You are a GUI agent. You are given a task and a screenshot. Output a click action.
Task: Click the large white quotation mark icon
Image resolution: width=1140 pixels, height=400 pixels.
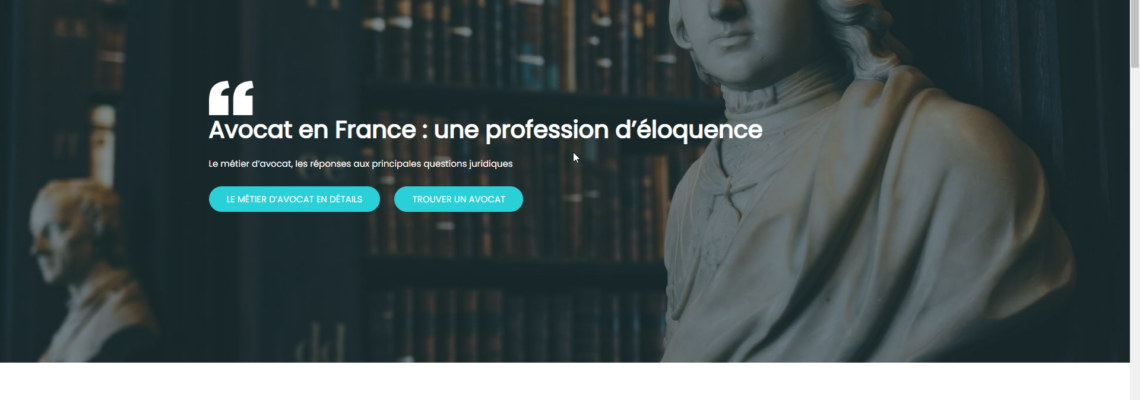[x=230, y=97]
